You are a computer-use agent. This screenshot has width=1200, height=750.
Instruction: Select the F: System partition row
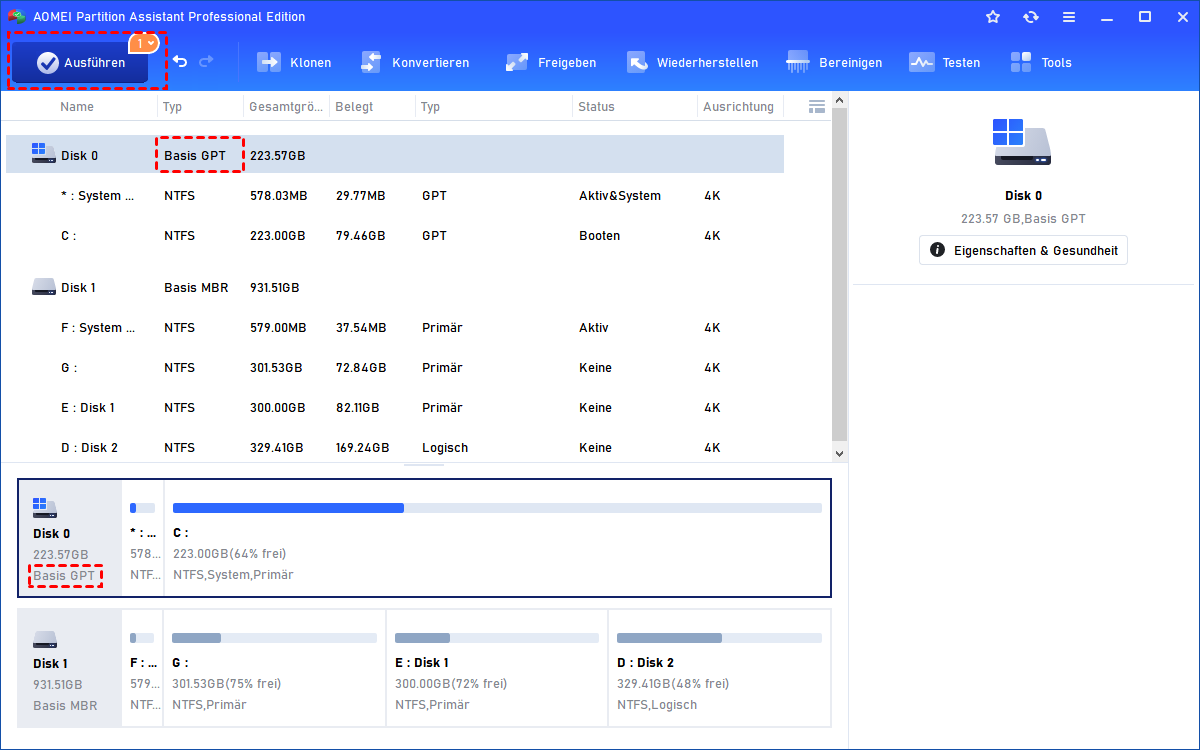(395, 327)
